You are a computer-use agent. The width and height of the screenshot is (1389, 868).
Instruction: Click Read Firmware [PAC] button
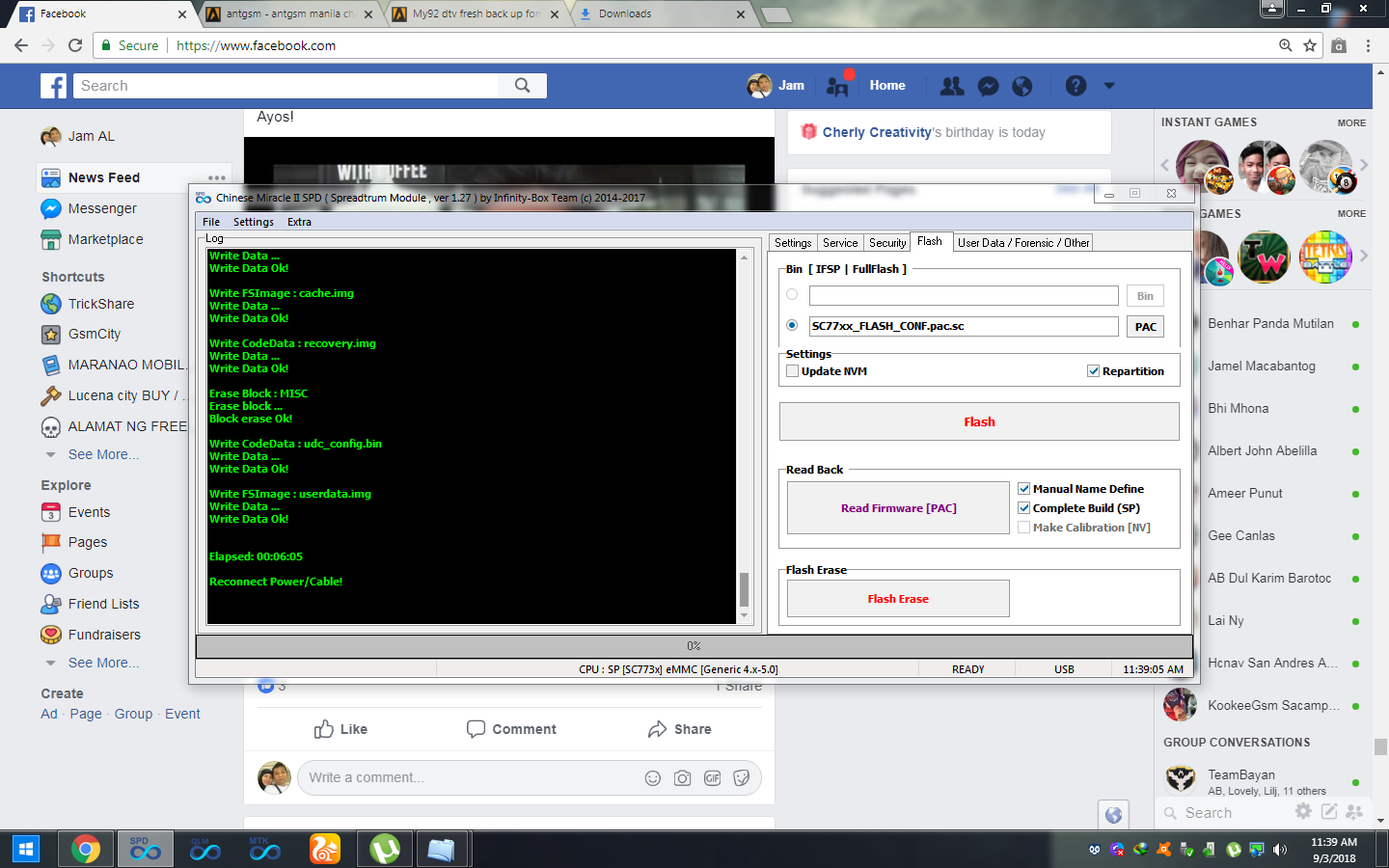point(898,508)
